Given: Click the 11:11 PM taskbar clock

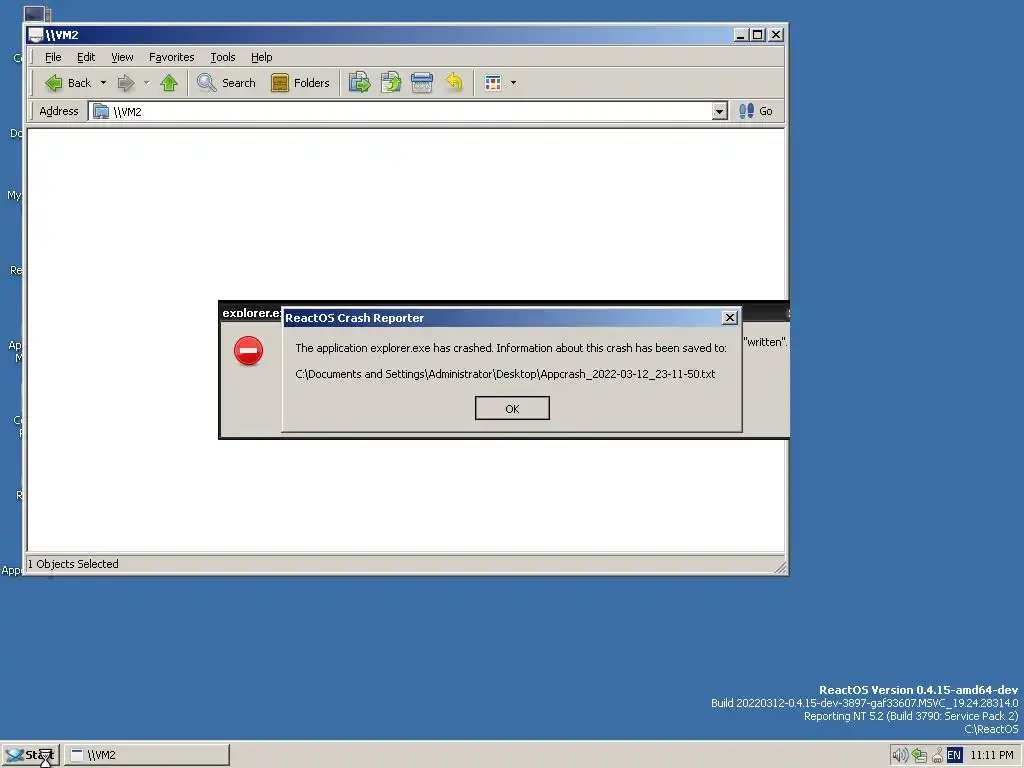Looking at the screenshot, I should [992, 756].
